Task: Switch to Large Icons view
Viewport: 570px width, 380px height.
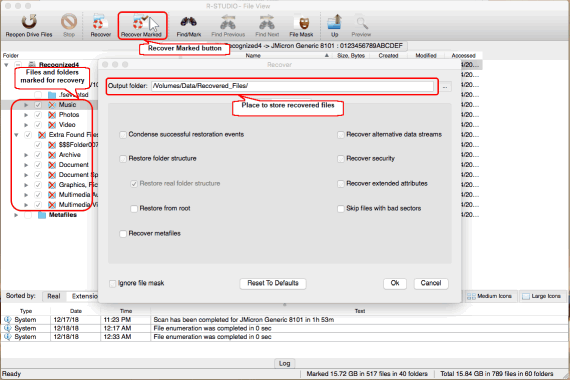Action: pos(542,296)
